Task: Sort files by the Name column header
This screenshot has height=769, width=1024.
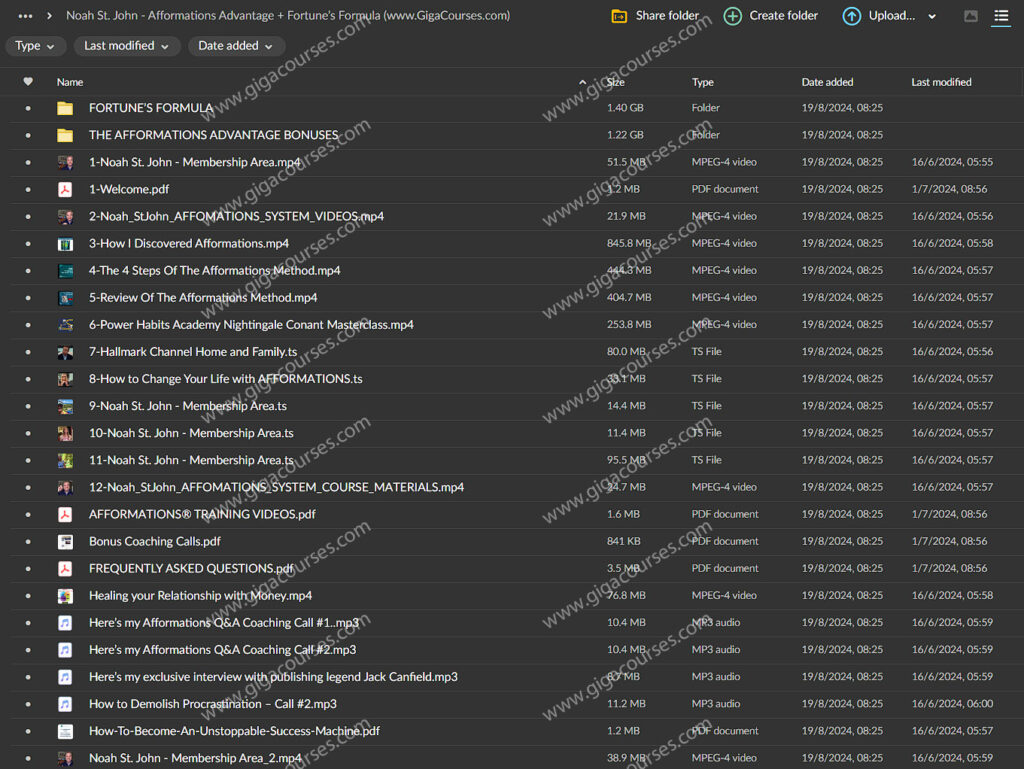Action: (70, 82)
